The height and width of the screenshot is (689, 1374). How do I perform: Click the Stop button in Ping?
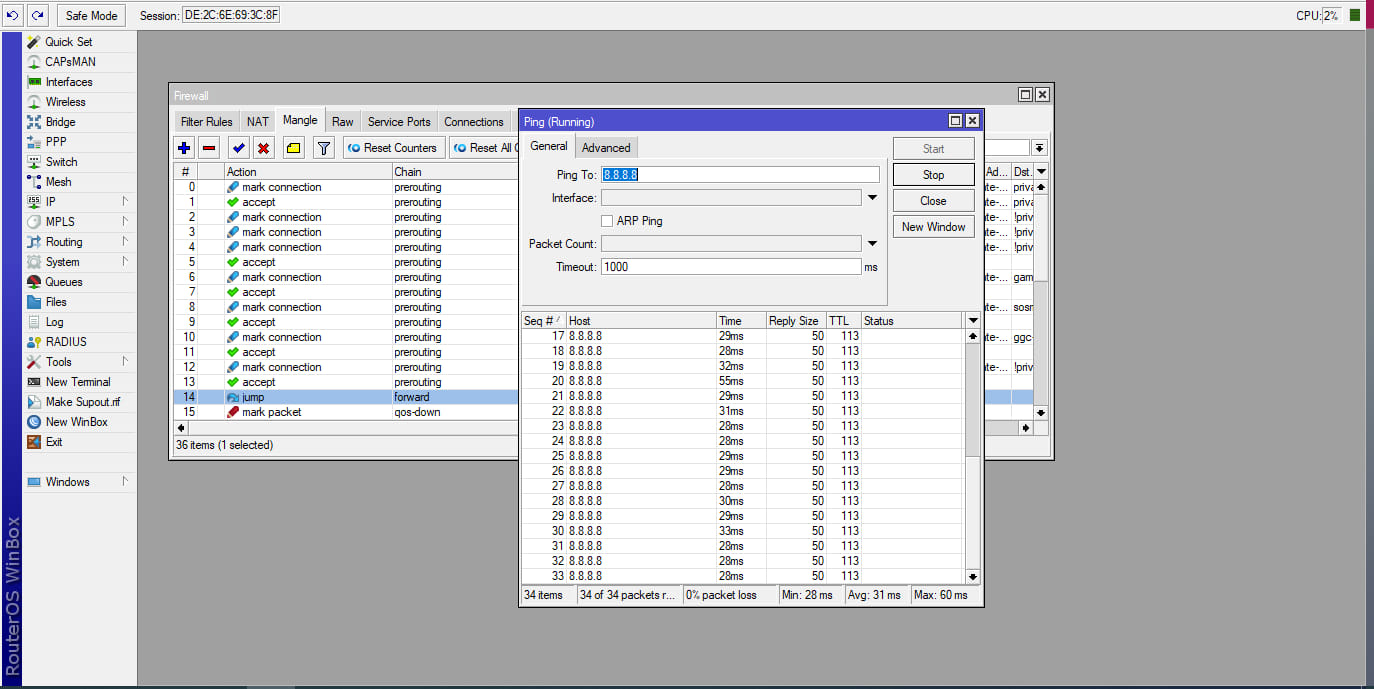[x=933, y=175]
